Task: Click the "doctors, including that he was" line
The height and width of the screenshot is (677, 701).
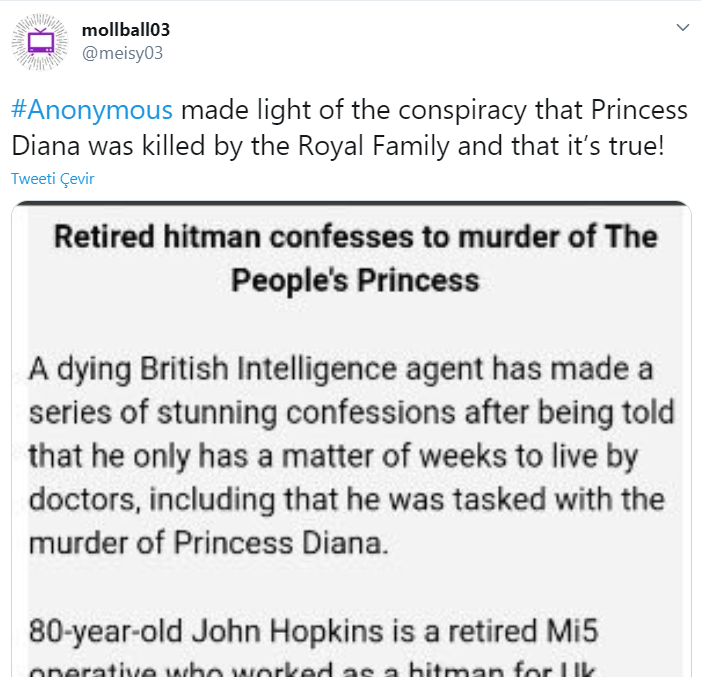Action: coord(346,499)
